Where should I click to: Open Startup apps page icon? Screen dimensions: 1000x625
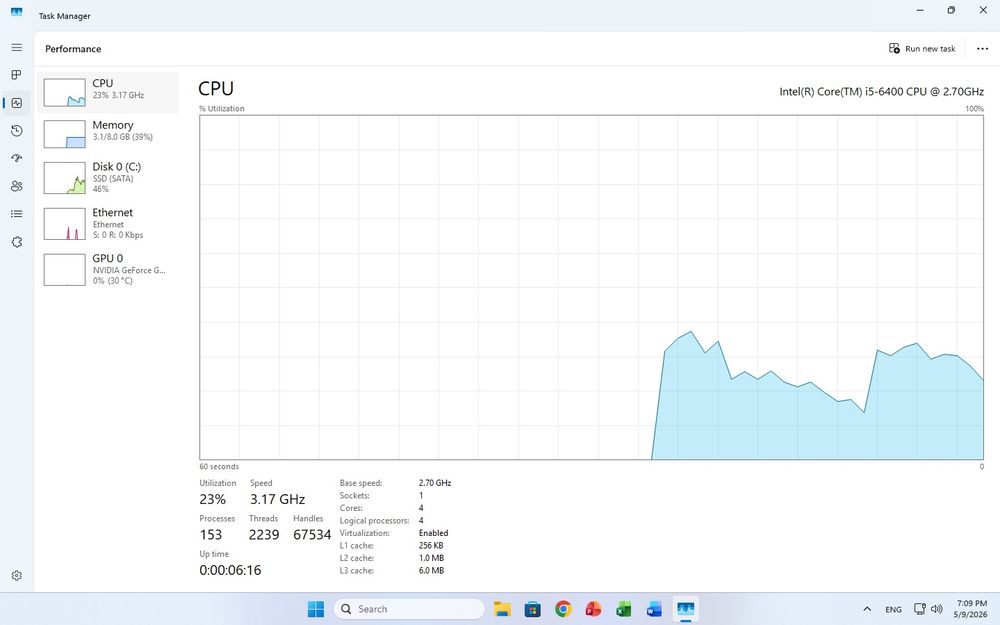pyautogui.click(x=17, y=158)
